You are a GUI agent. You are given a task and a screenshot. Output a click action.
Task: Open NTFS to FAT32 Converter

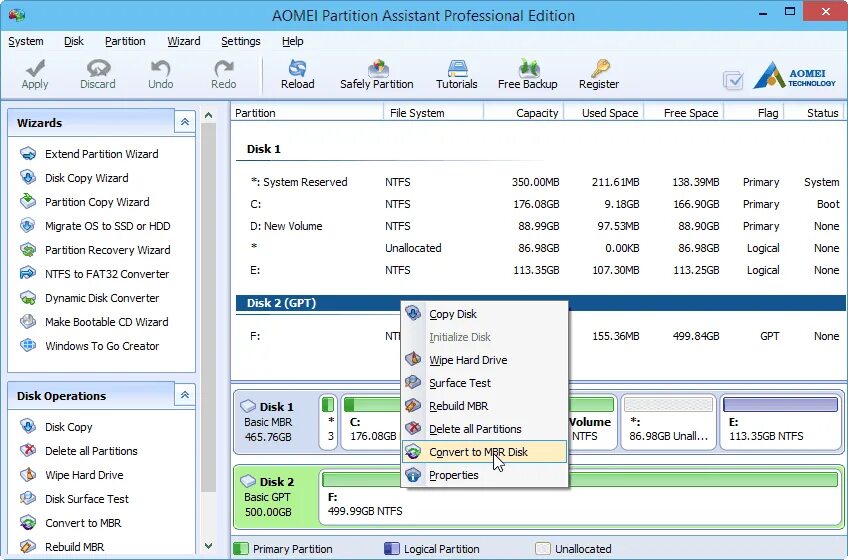107,274
